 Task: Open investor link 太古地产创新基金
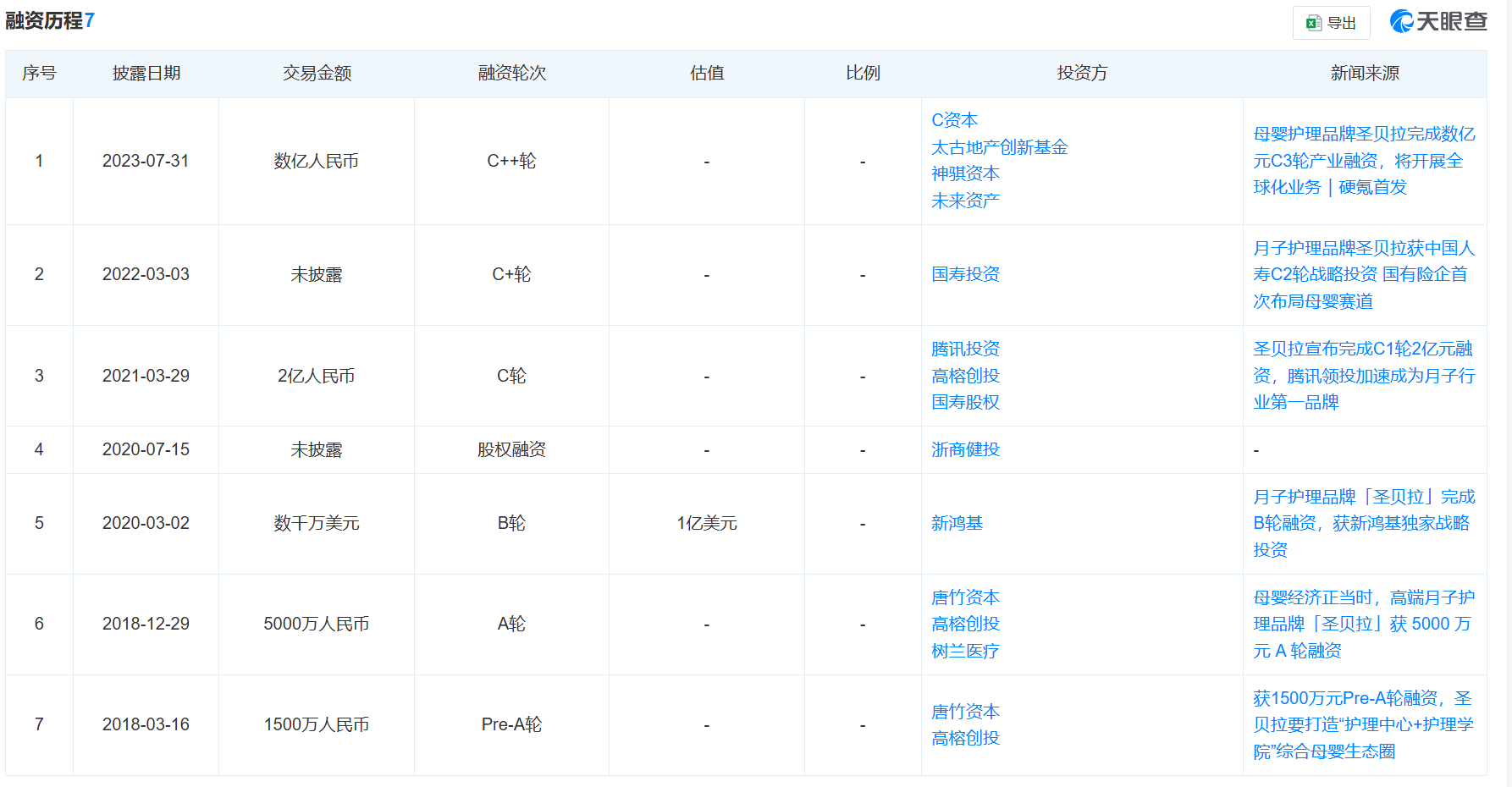pyautogui.click(x=999, y=147)
